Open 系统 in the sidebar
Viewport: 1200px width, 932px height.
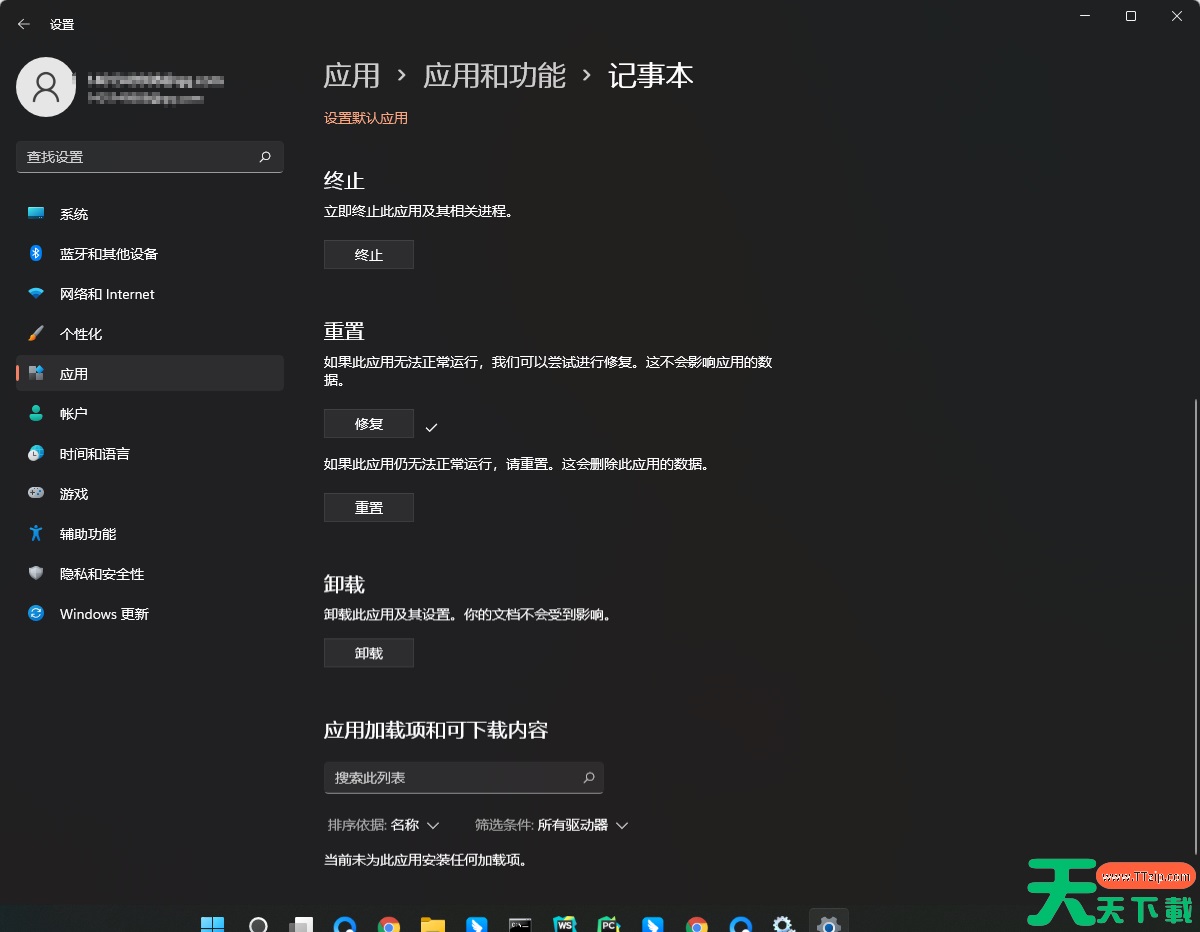pyautogui.click(x=150, y=214)
